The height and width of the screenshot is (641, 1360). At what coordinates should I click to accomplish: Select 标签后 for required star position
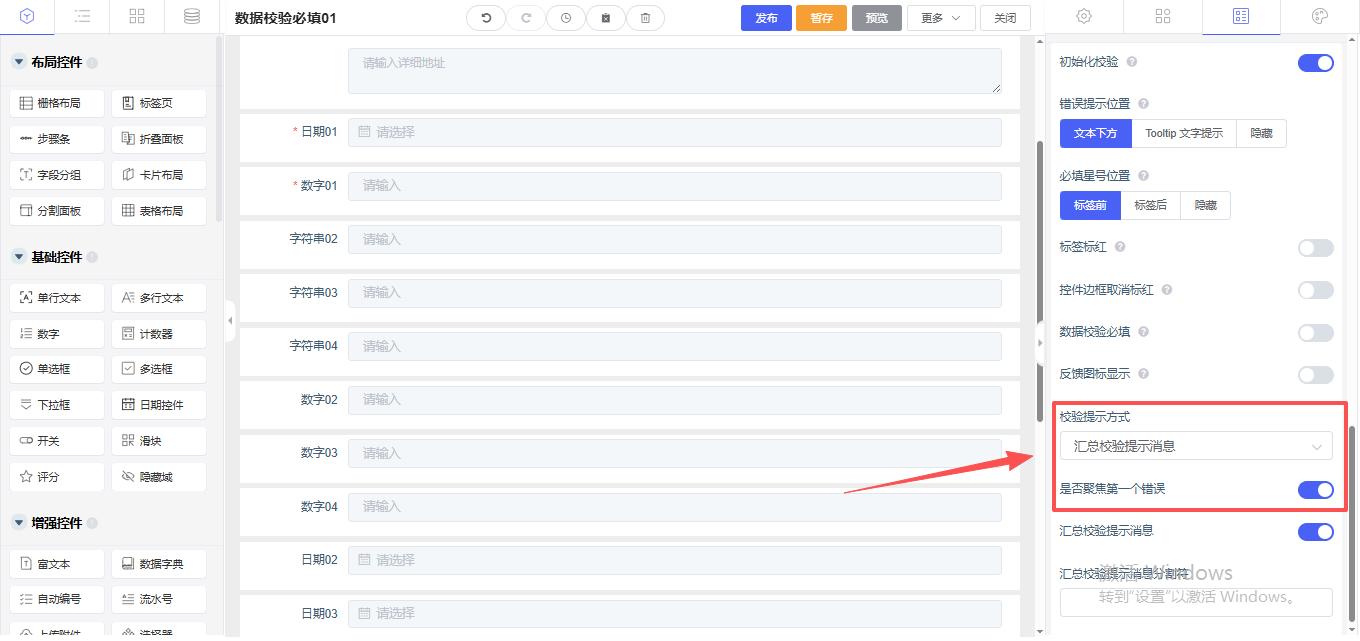[1150, 205]
